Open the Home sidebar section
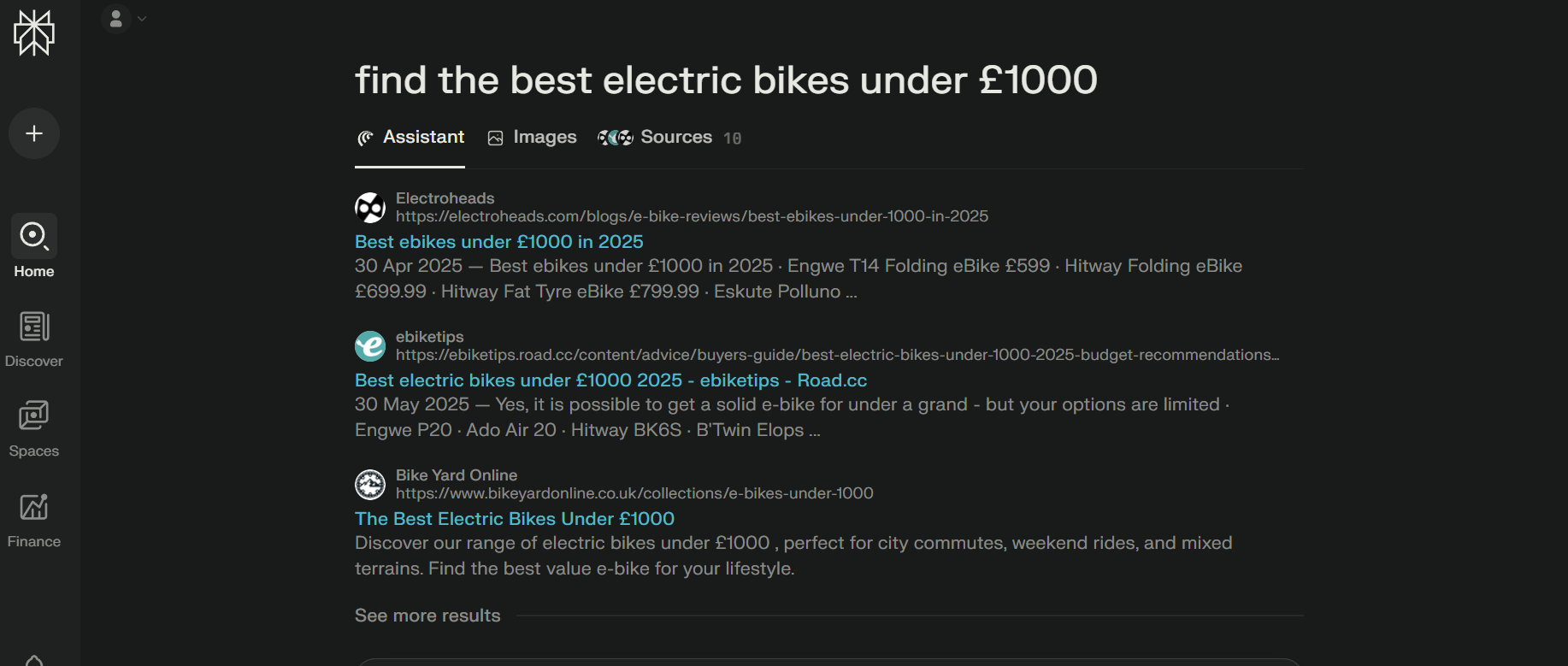The height and width of the screenshot is (666, 1568). 34,247
